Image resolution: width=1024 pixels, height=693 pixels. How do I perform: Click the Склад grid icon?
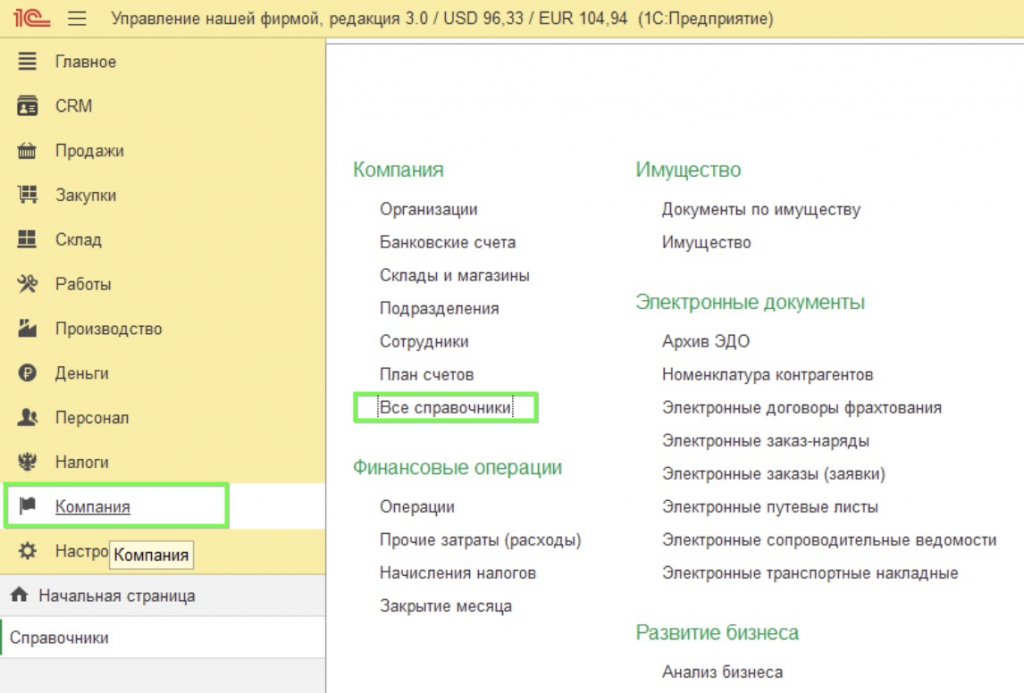(27, 239)
